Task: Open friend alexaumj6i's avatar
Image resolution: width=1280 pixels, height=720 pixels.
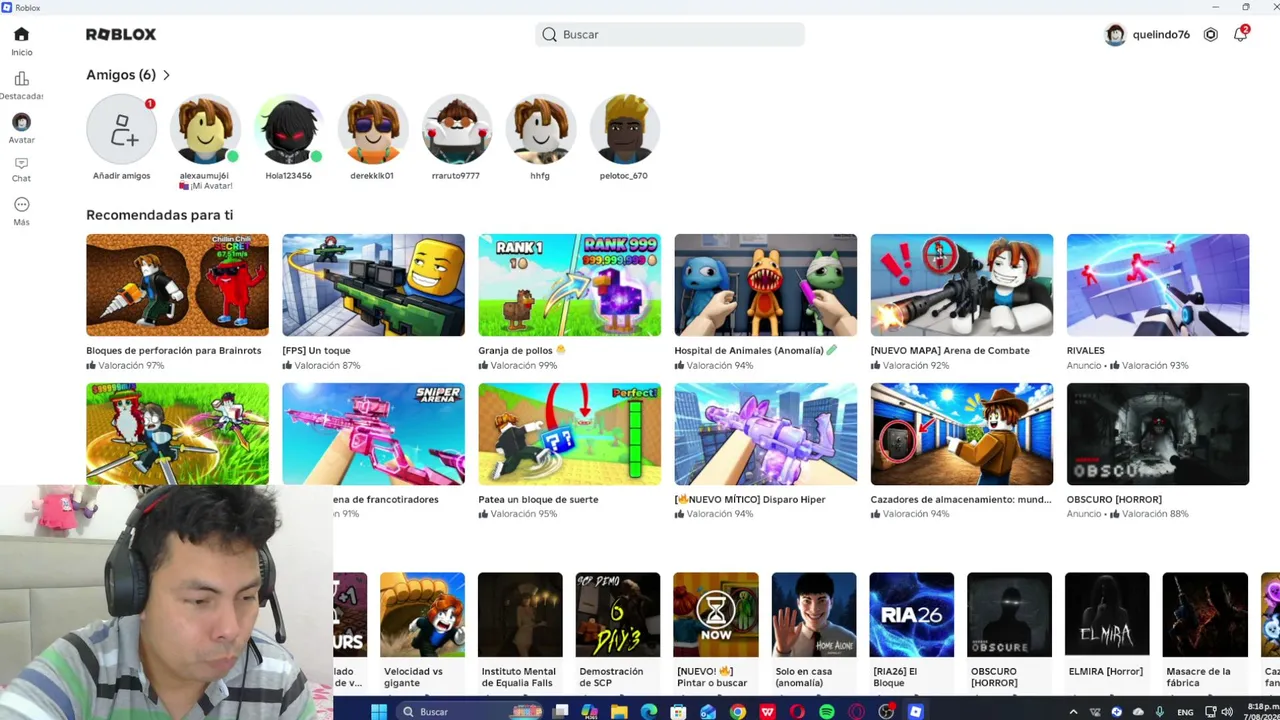Action: click(205, 129)
